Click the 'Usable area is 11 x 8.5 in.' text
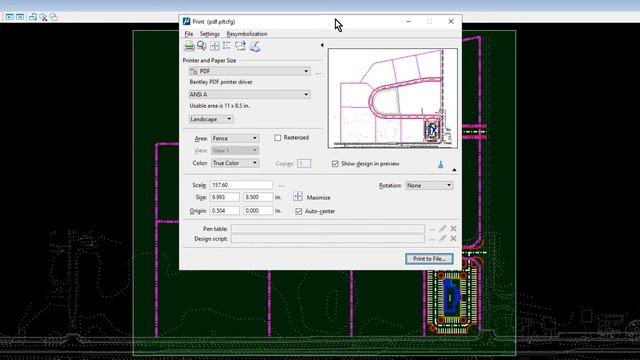This screenshot has width=640, height=360. 220,106
